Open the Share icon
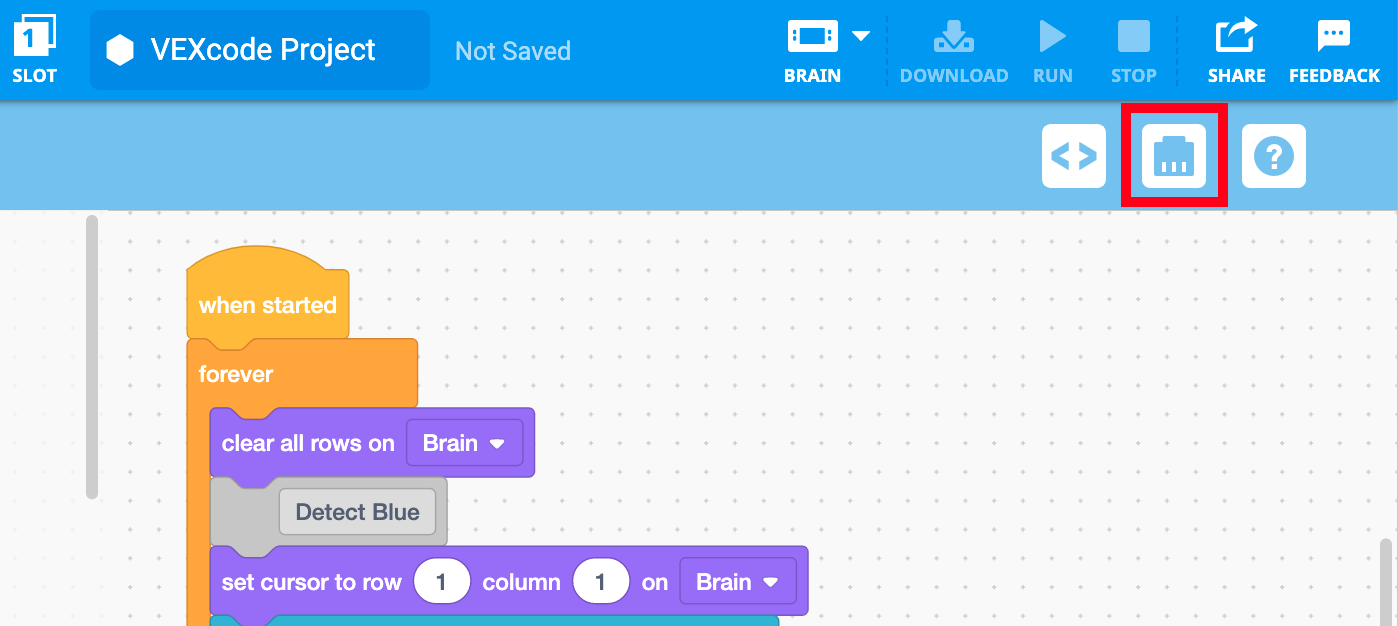The width and height of the screenshot is (1398, 626). point(1236,38)
